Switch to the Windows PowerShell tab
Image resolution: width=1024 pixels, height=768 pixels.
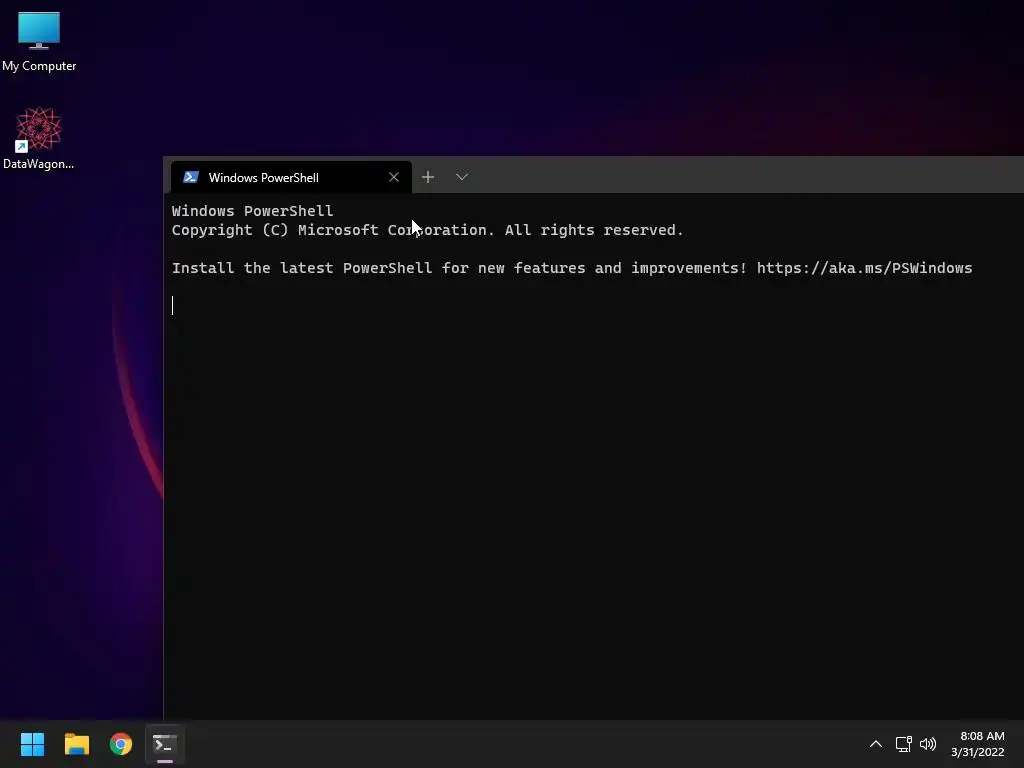pos(291,178)
